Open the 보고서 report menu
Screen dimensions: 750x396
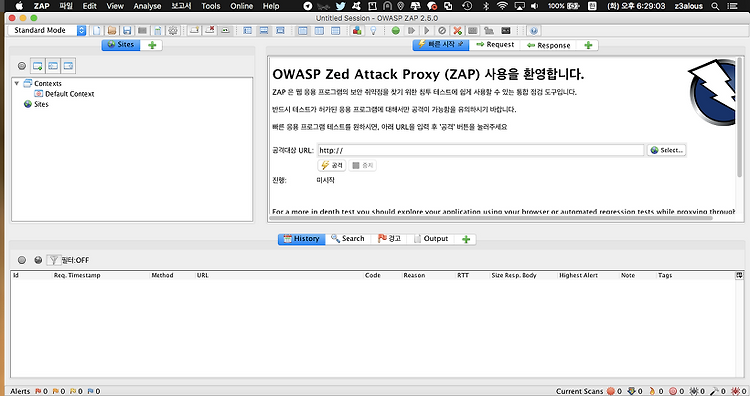click(181, 6)
